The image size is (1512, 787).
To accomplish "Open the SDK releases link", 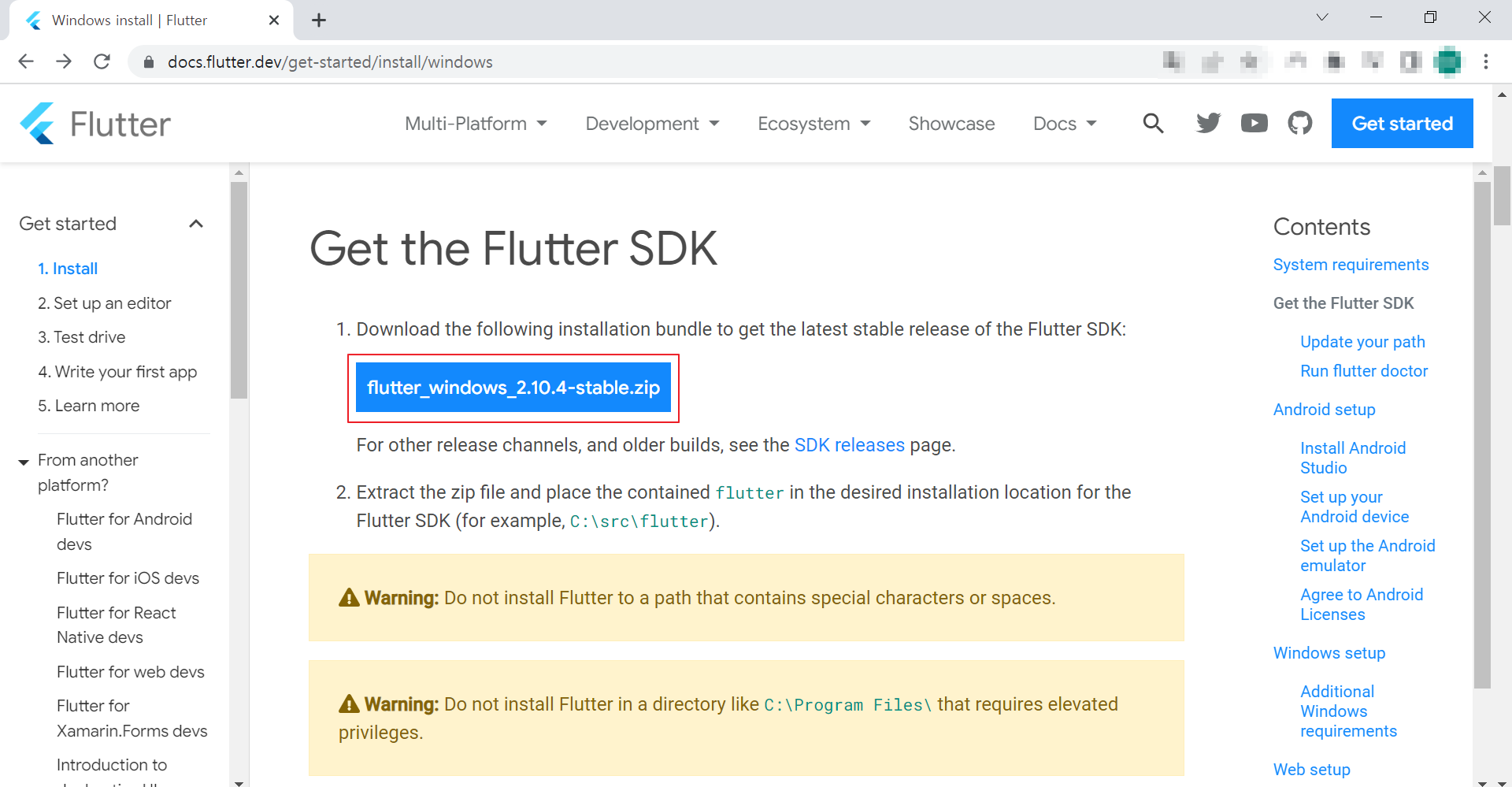I will [849, 445].
